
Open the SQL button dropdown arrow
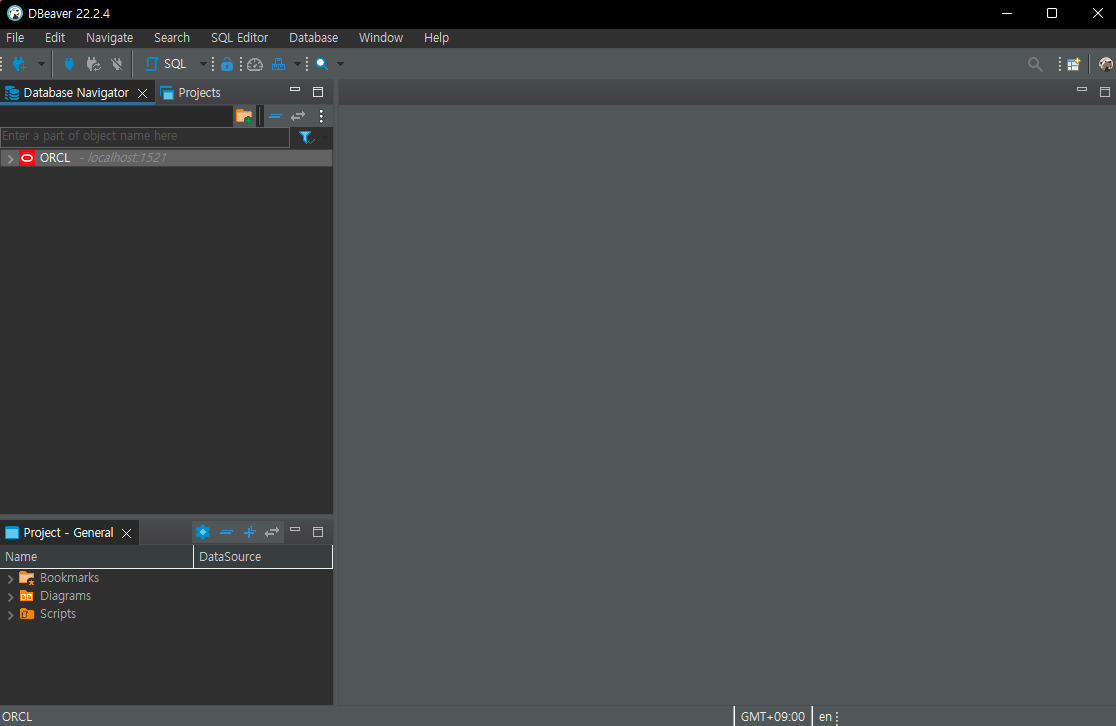[203, 64]
